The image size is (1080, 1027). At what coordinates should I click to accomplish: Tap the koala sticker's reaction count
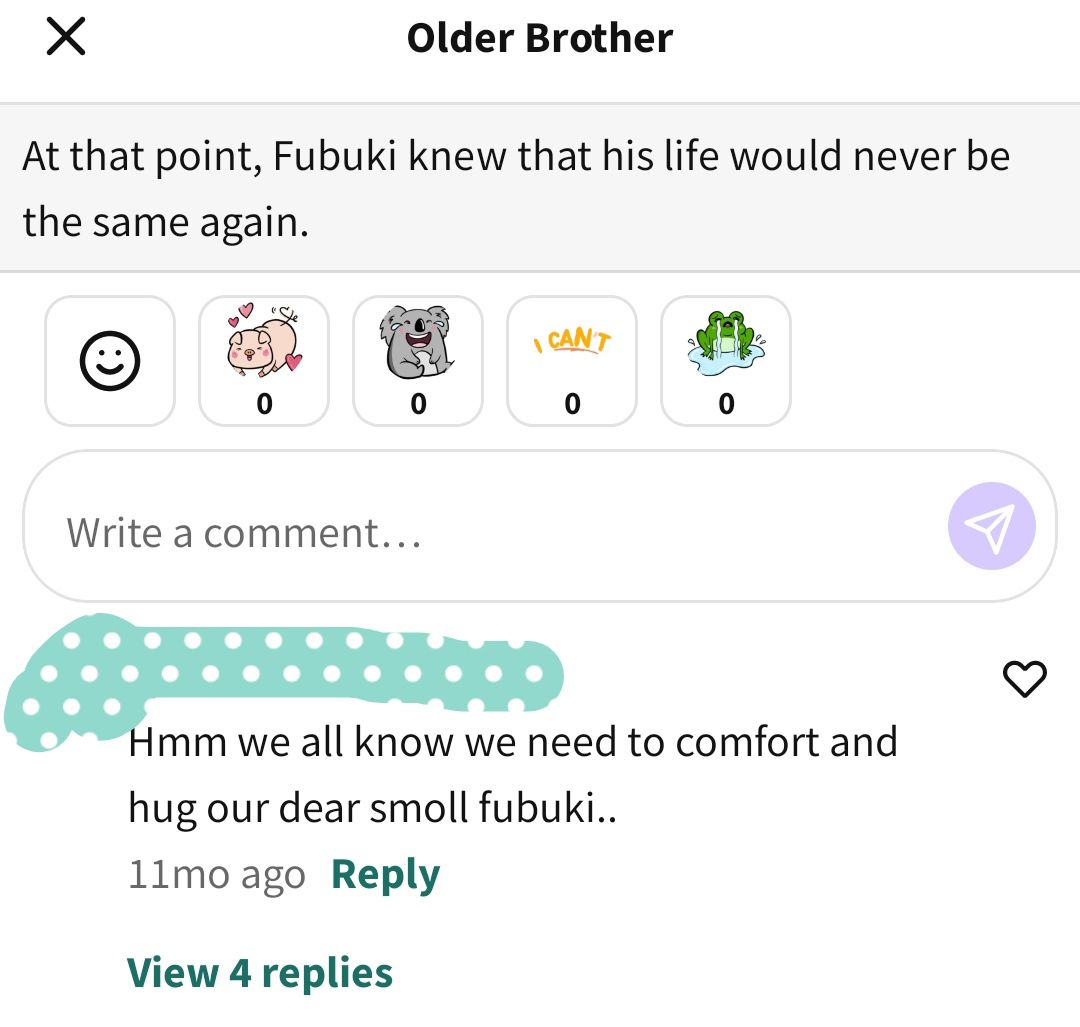tap(418, 404)
